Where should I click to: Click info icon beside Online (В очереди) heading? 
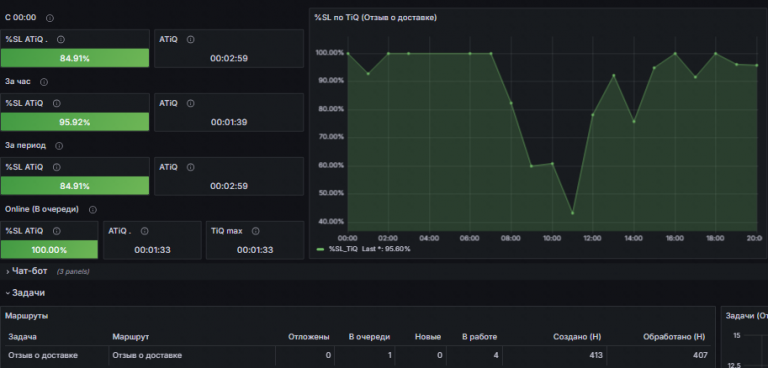(93, 210)
